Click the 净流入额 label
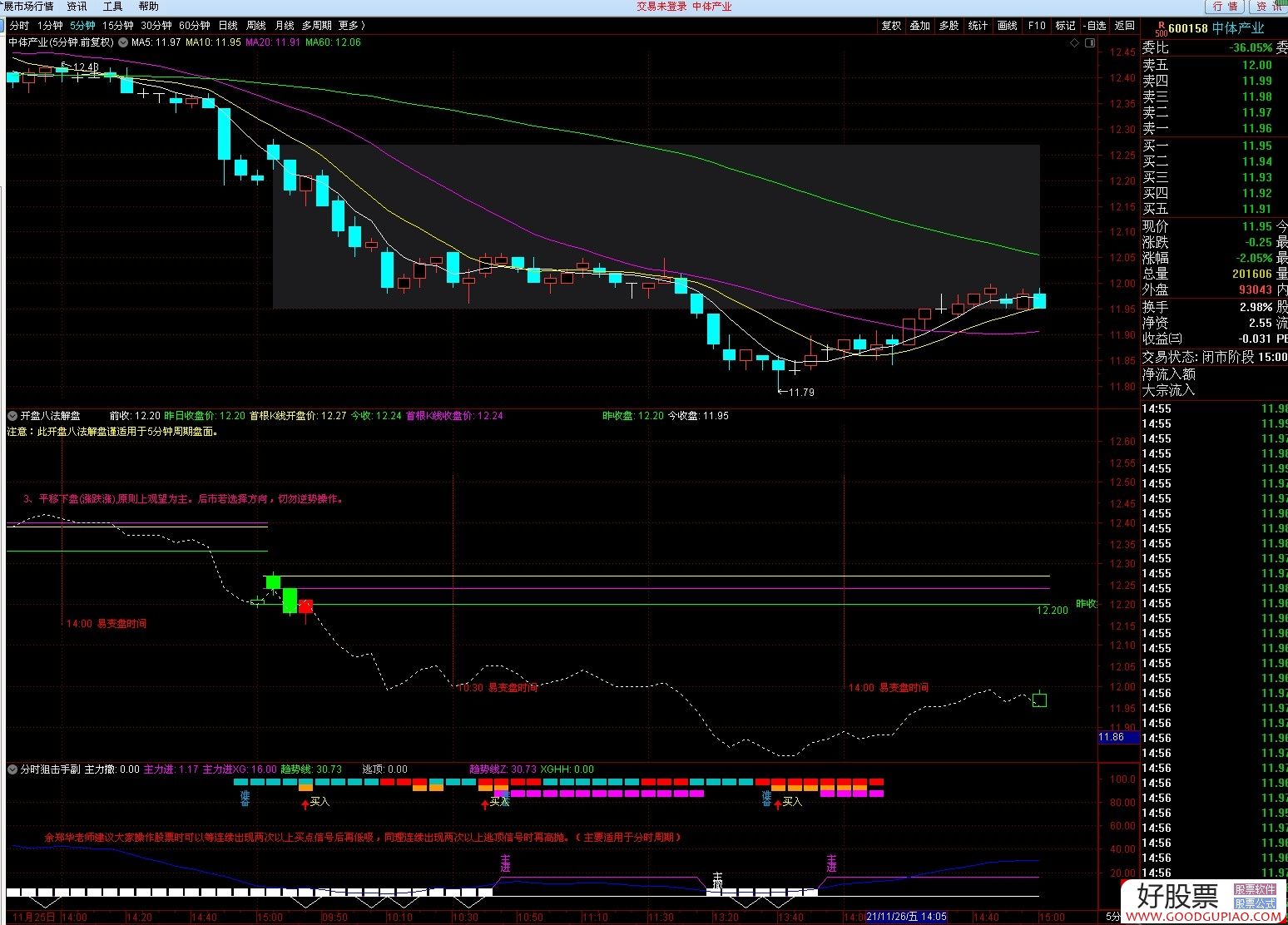1288x925 pixels. [x=1169, y=374]
